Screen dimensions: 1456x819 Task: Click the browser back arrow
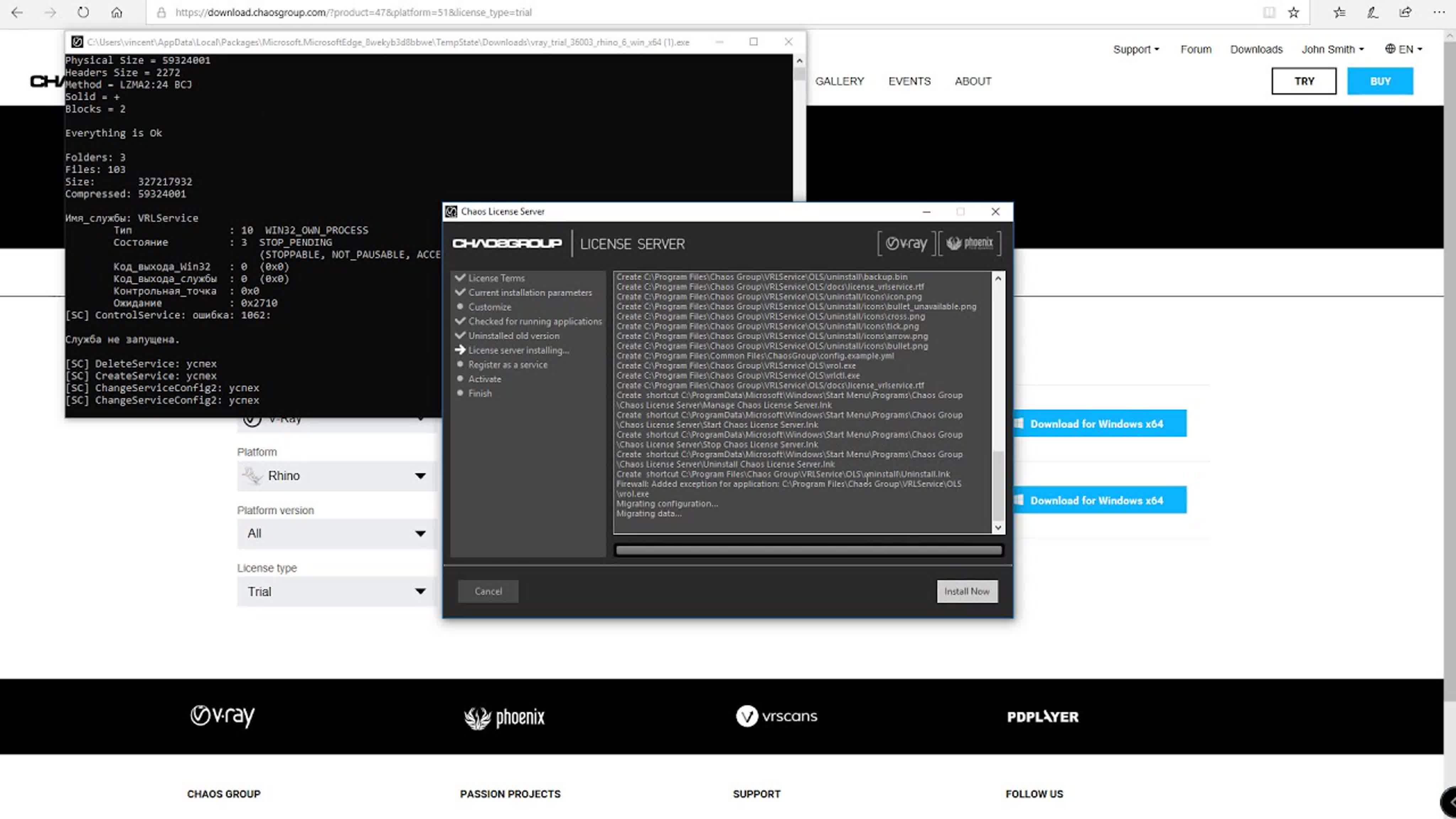point(17,12)
